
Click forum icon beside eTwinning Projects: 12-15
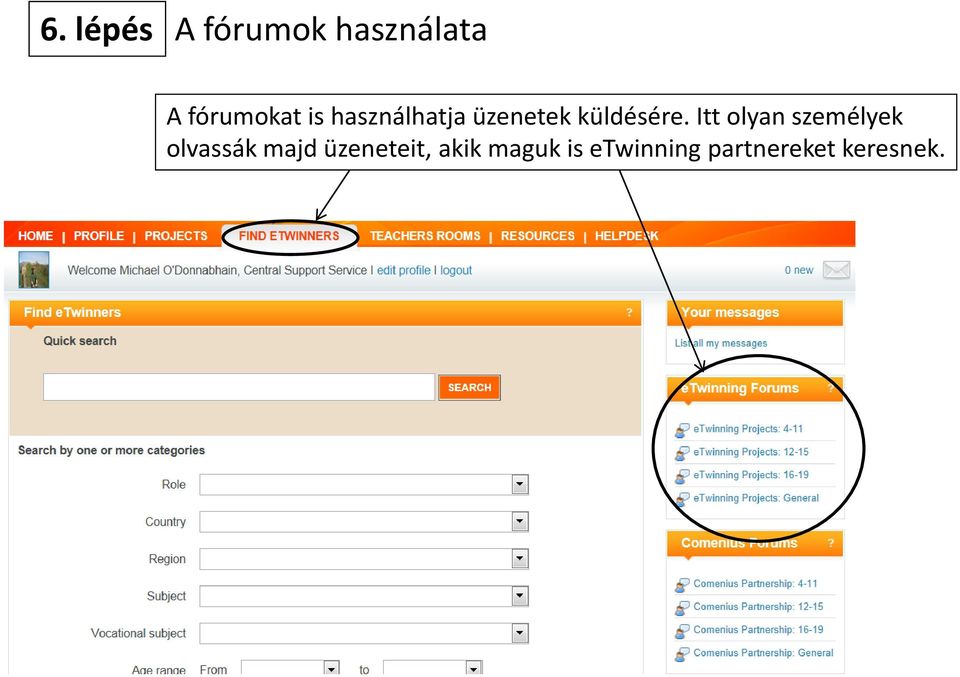click(682, 454)
